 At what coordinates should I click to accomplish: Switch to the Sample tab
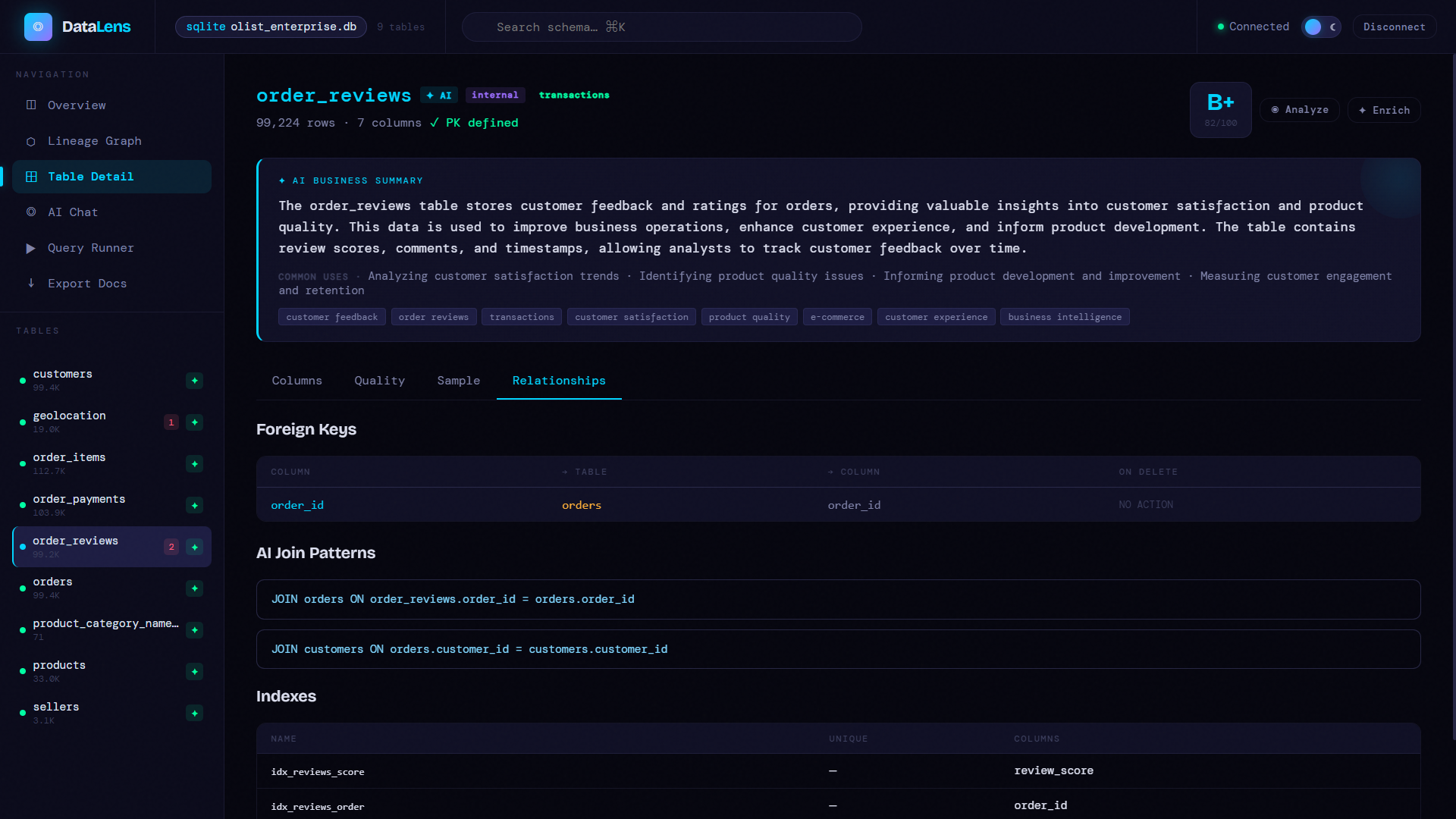click(458, 381)
